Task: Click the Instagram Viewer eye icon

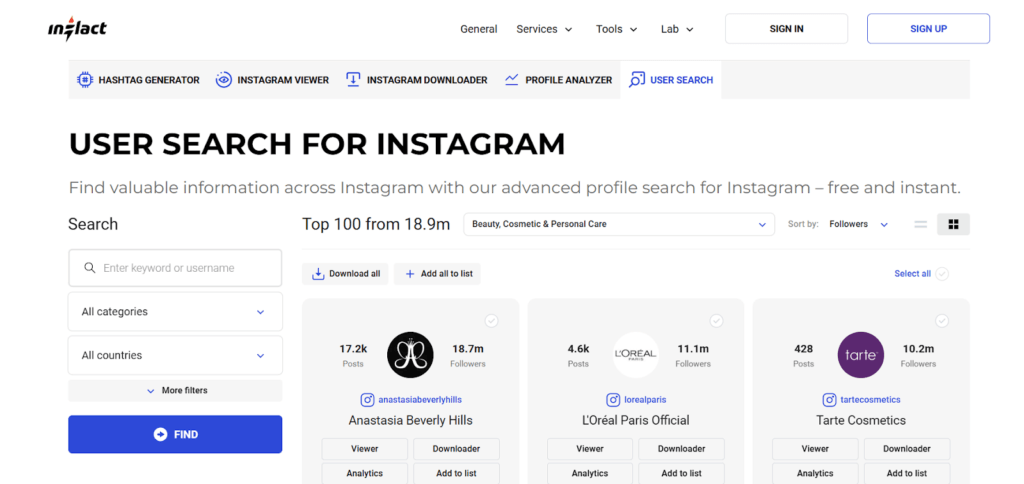Action: pyautogui.click(x=223, y=80)
